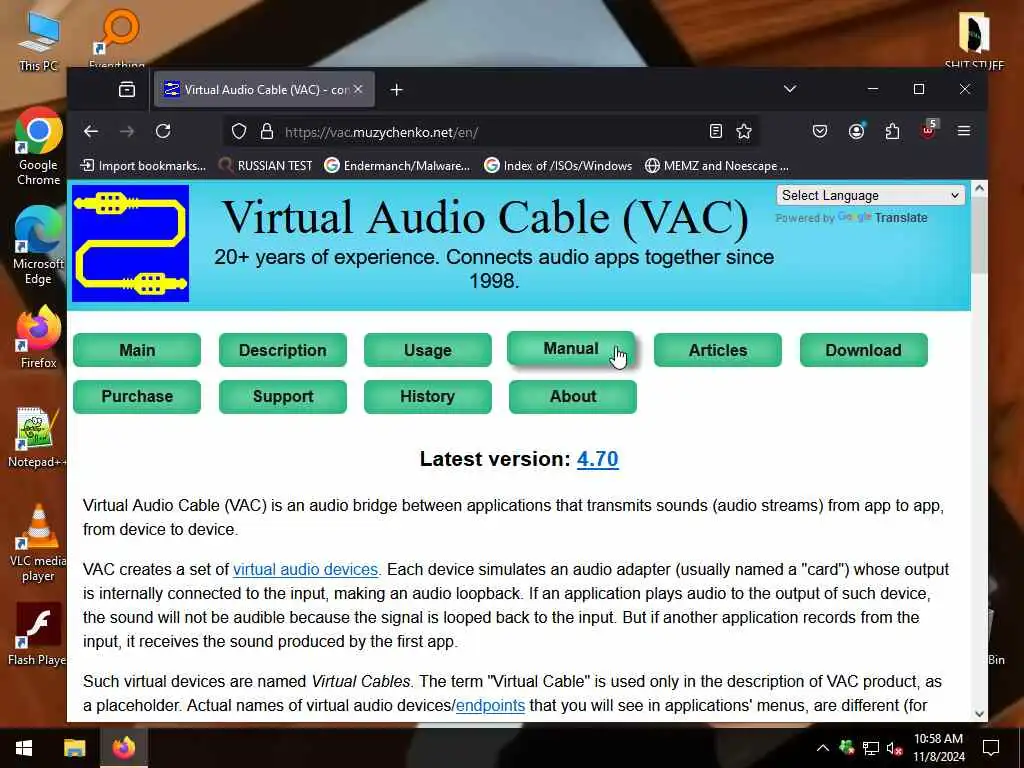This screenshot has width=1024, height=768.
Task: Open the Select Language dropdown
Action: 870,195
